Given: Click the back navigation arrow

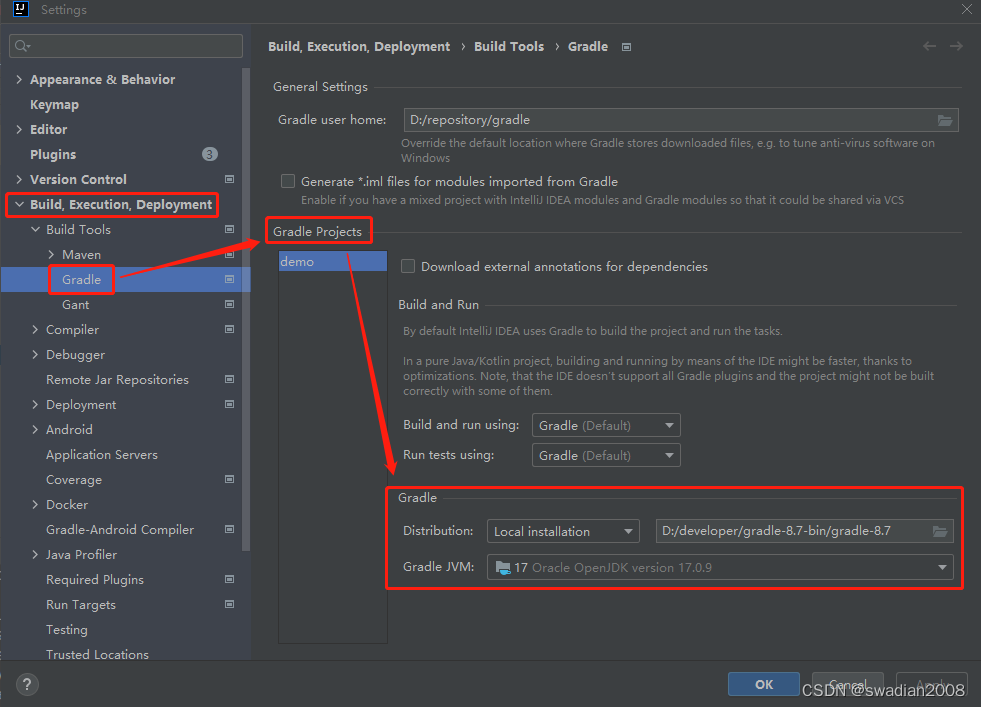Looking at the screenshot, I should (x=930, y=46).
